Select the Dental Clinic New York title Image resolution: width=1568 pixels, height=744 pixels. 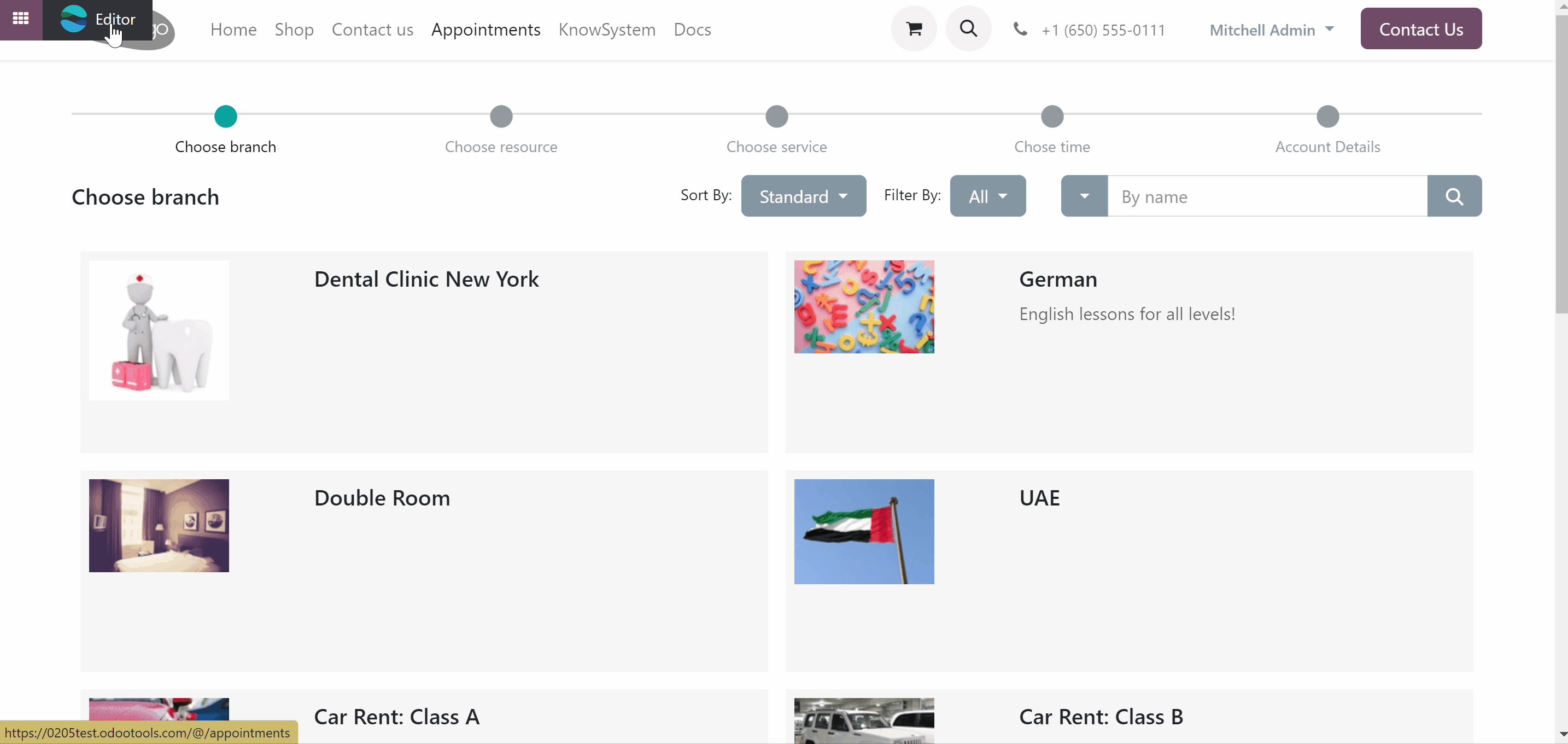coord(426,279)
